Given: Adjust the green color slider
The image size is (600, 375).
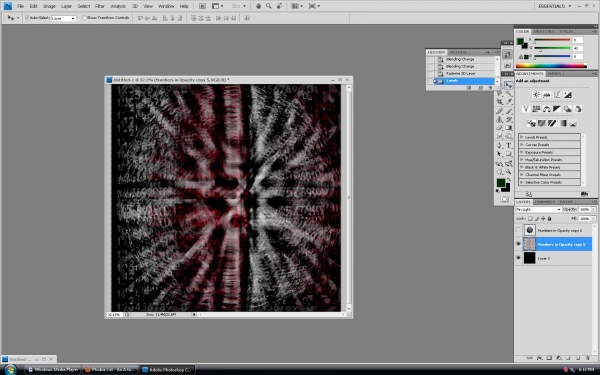Looking at the screenshot, I should (540, 50).
